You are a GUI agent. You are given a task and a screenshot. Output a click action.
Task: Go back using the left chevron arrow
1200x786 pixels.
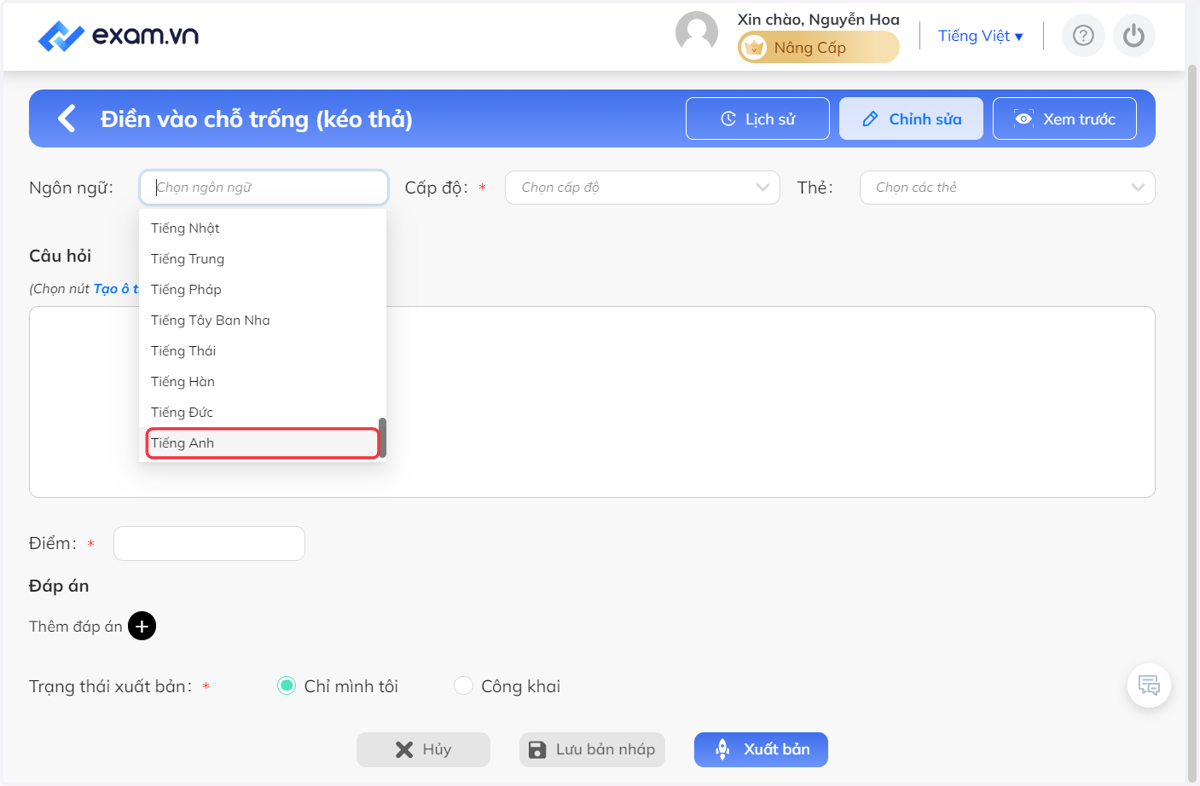click(66, 119)
